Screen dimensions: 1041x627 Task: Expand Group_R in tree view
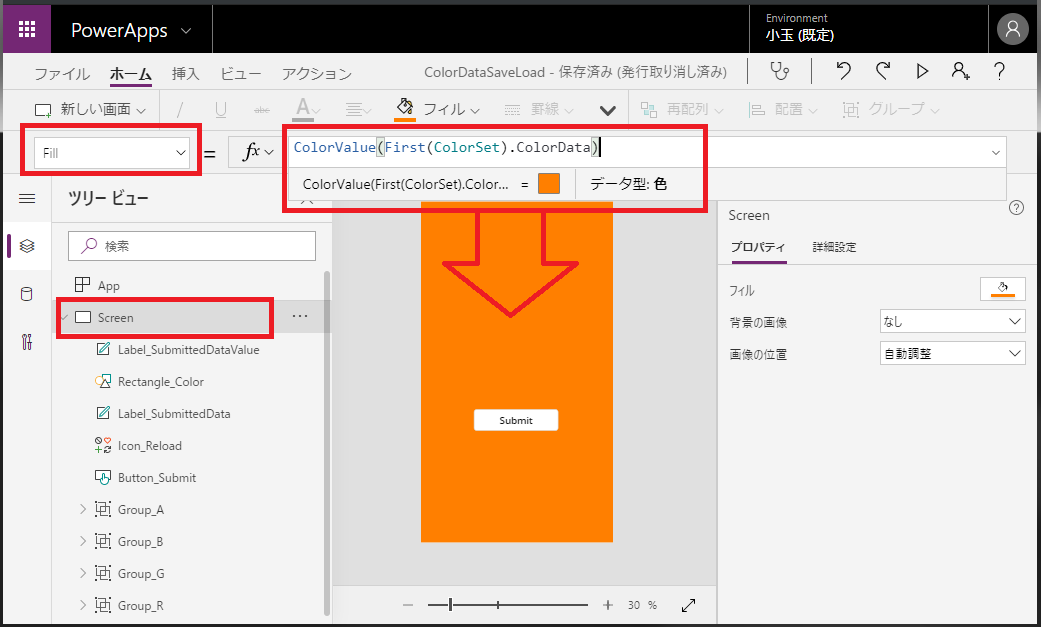[82, 605]
